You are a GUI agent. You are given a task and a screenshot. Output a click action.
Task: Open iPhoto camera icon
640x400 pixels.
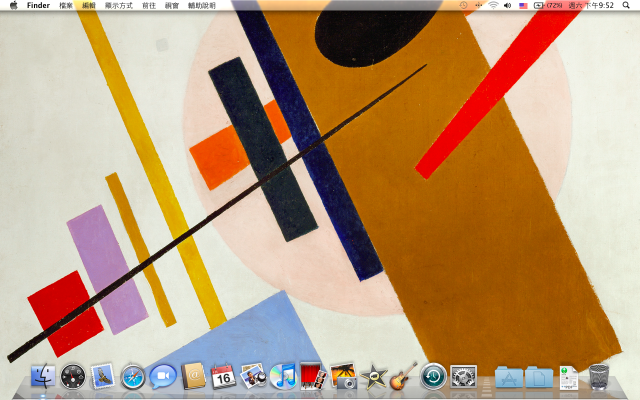click(x=343, y=376)
